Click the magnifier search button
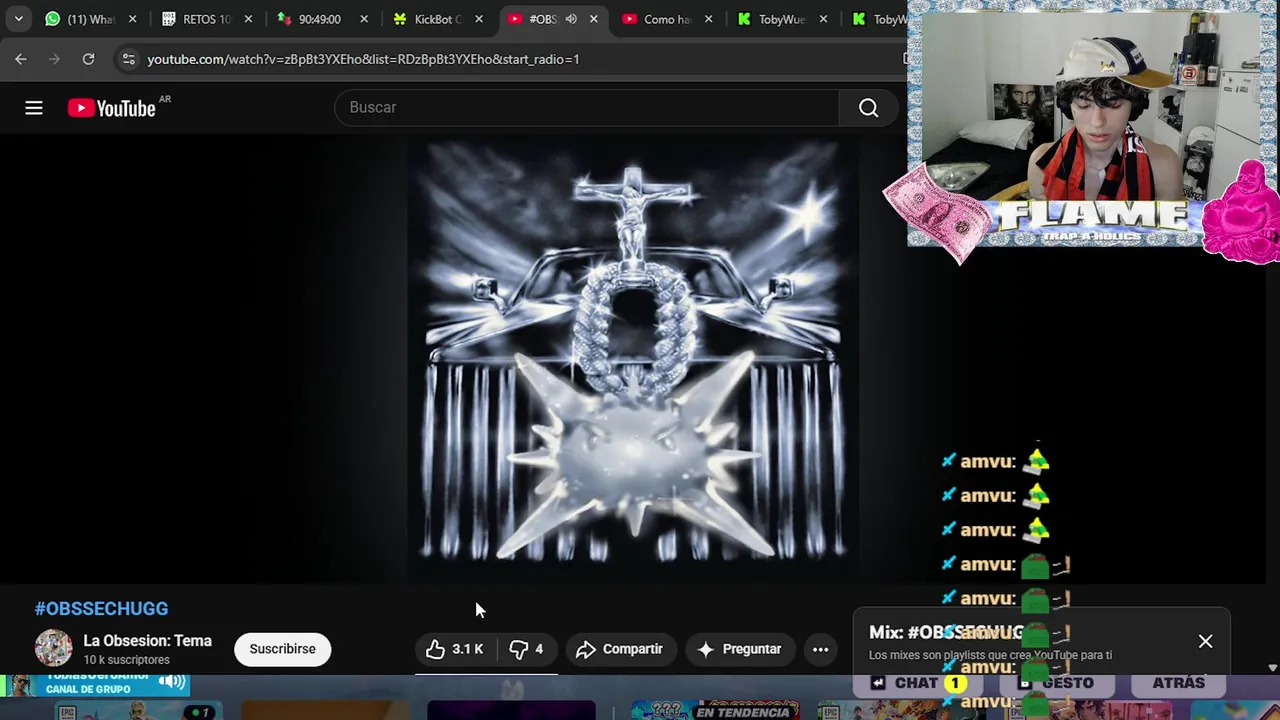Screen dimensions: 1280x720 868,107
